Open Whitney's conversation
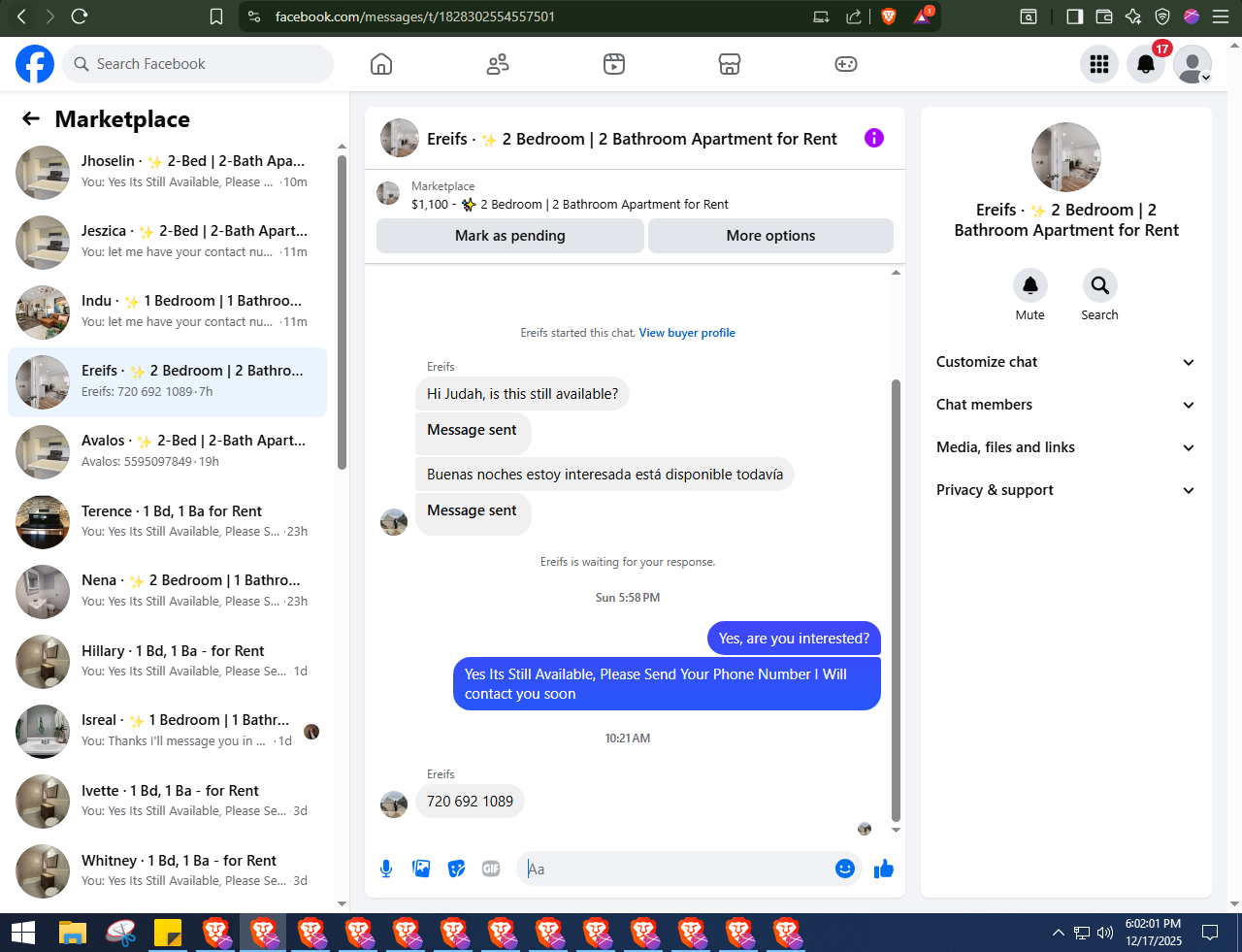 [167, 871]
